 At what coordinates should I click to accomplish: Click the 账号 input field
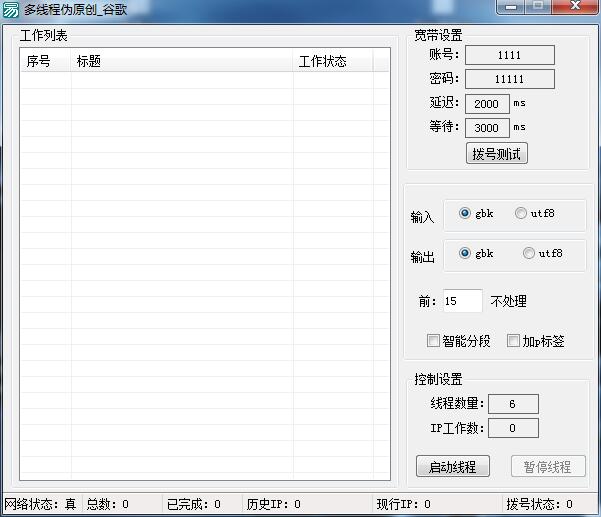tap(510, 55)
